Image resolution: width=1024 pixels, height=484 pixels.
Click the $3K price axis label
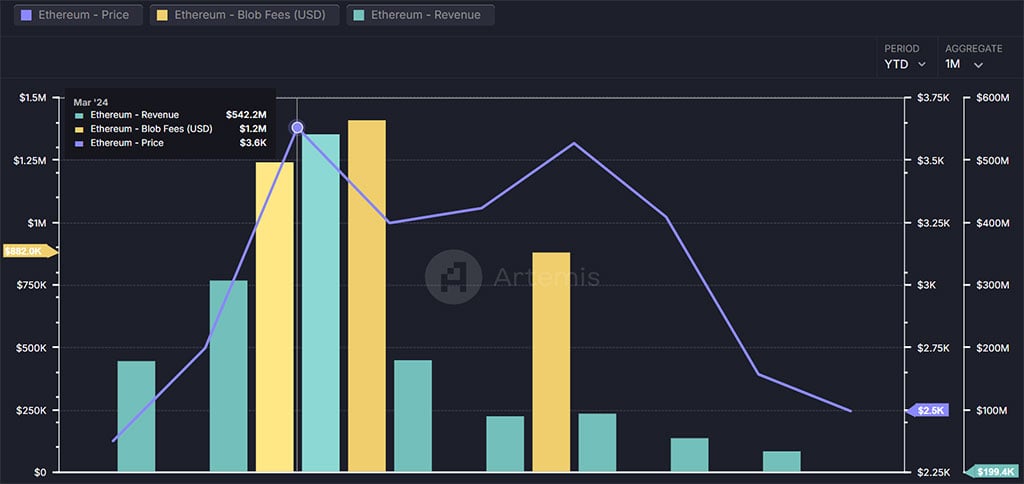tap(925, 285)
